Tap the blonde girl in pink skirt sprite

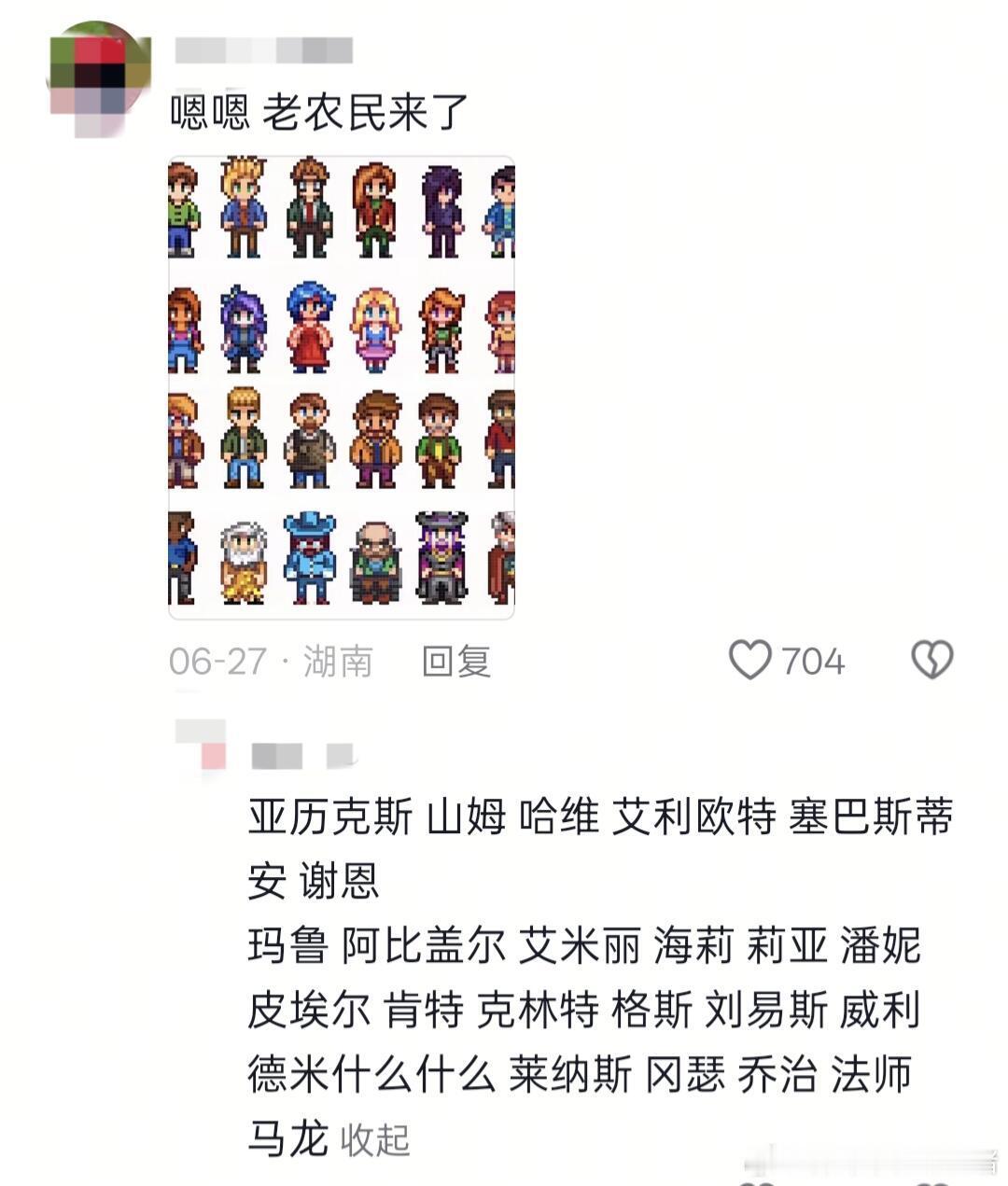pyautogui.click(x=375, y=332)
